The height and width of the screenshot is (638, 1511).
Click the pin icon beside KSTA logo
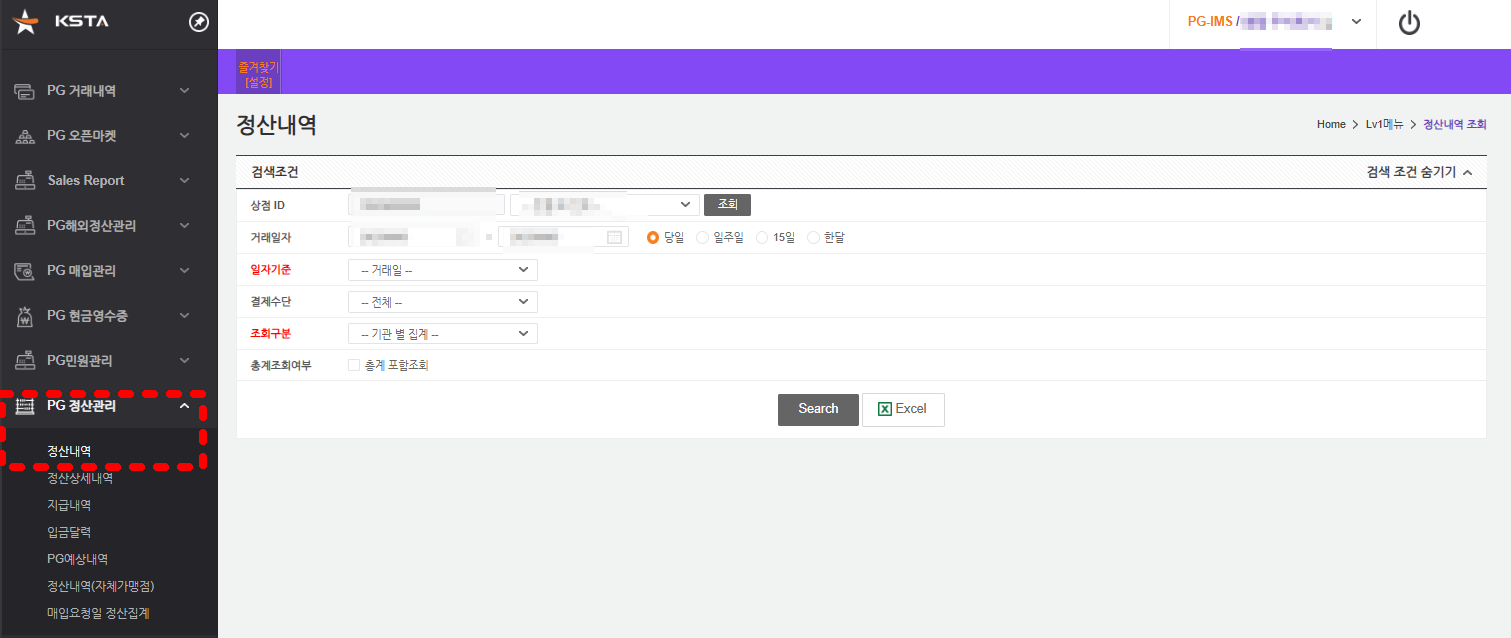[x=199, y=23]
